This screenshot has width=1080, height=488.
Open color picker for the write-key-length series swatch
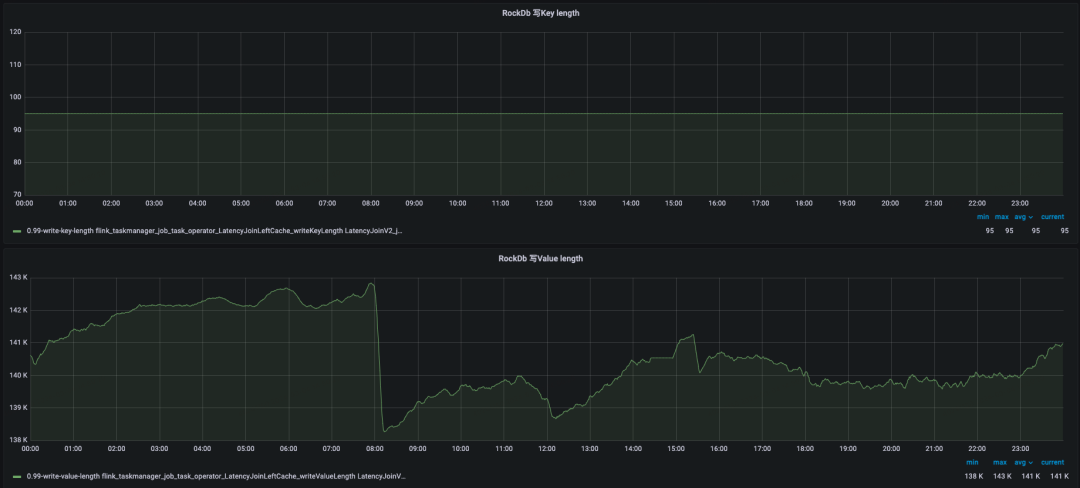pos(17,231)
